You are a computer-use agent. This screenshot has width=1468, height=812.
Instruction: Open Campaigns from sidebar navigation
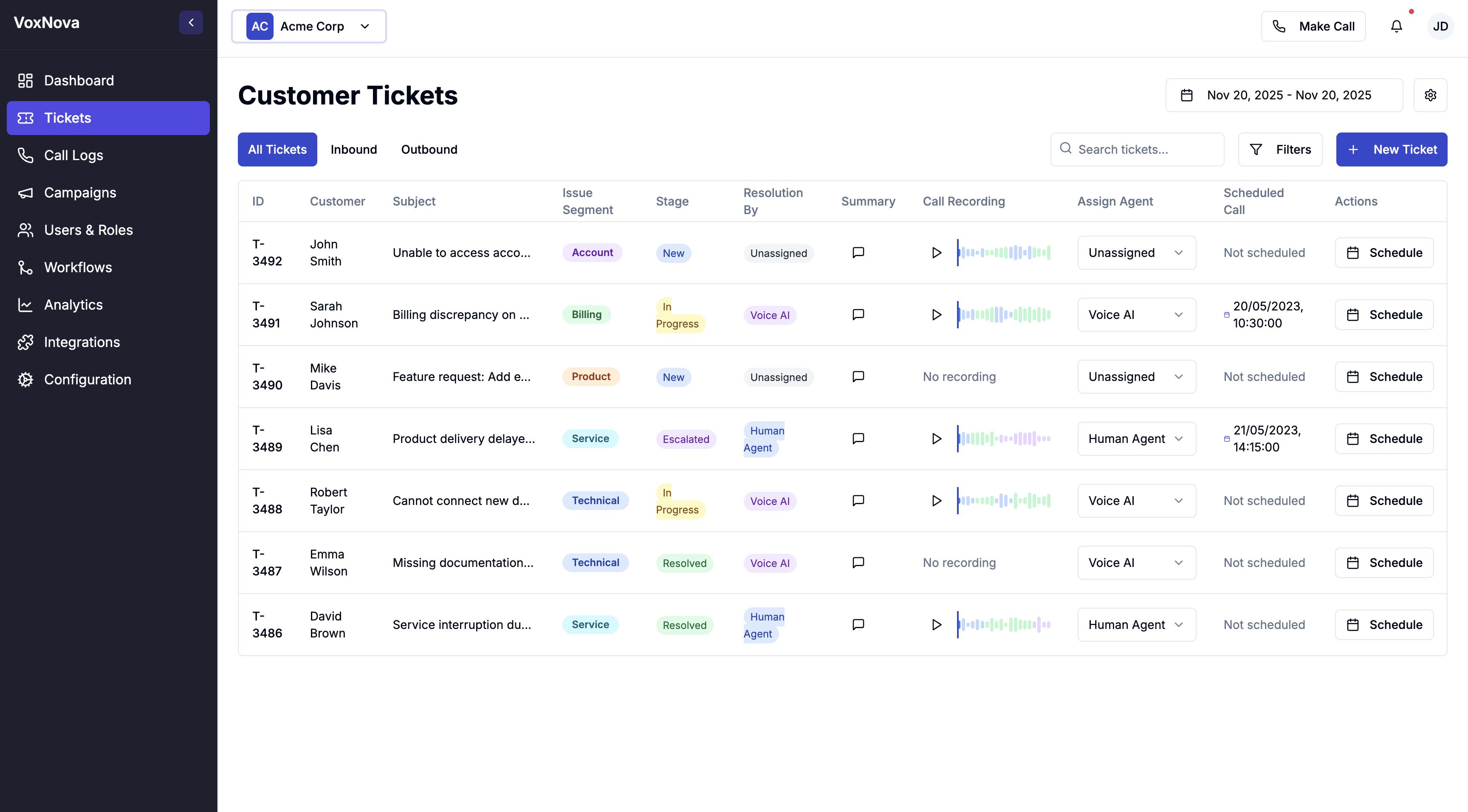[80, 193]
